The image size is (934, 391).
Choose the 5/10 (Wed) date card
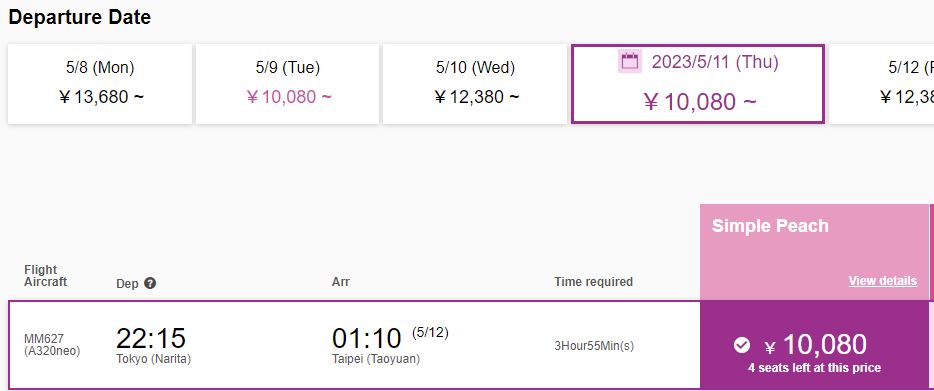tap(475, 83)
